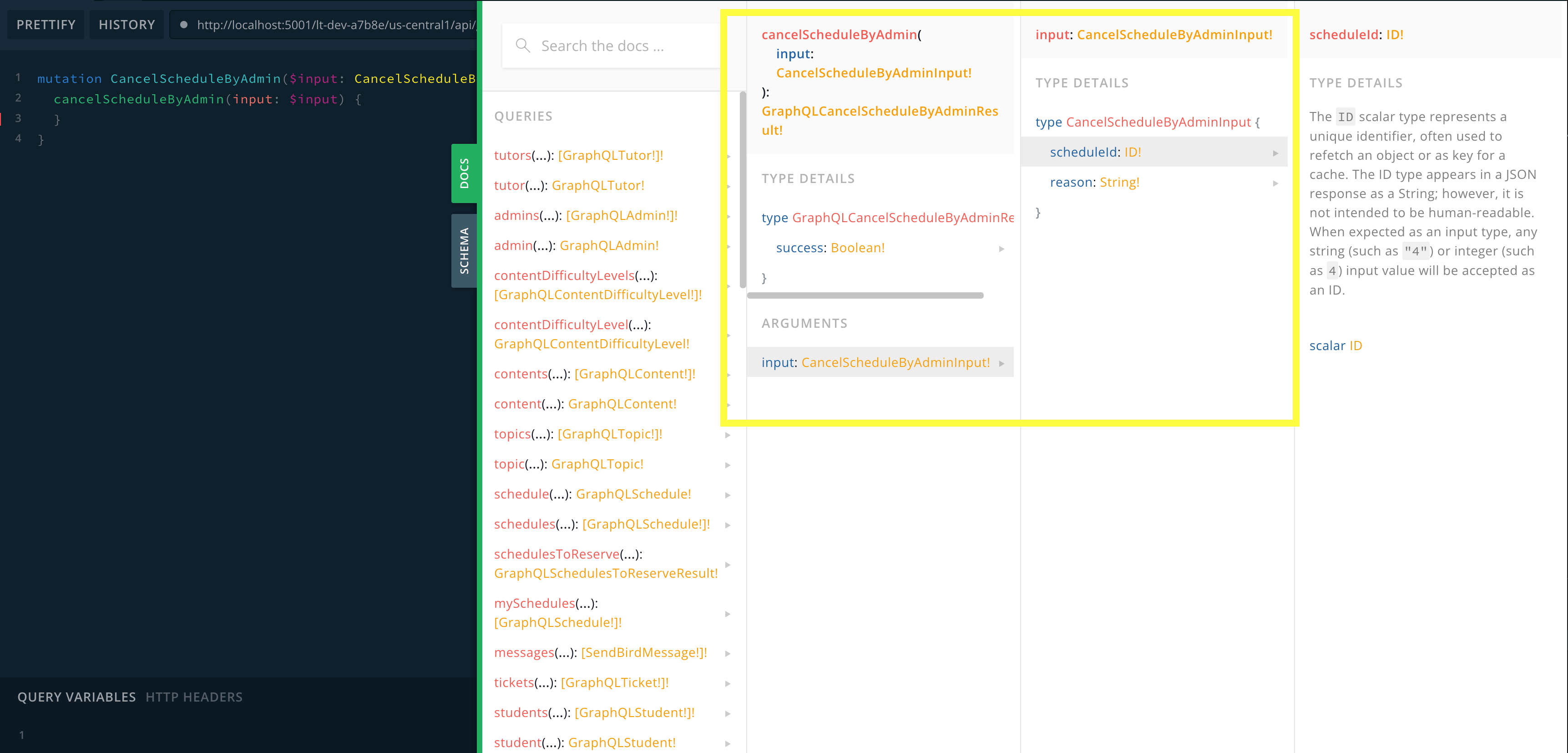Click the search magnifier icon in docs
This screenshot has height=753, width=1568.
pos(522,46)
